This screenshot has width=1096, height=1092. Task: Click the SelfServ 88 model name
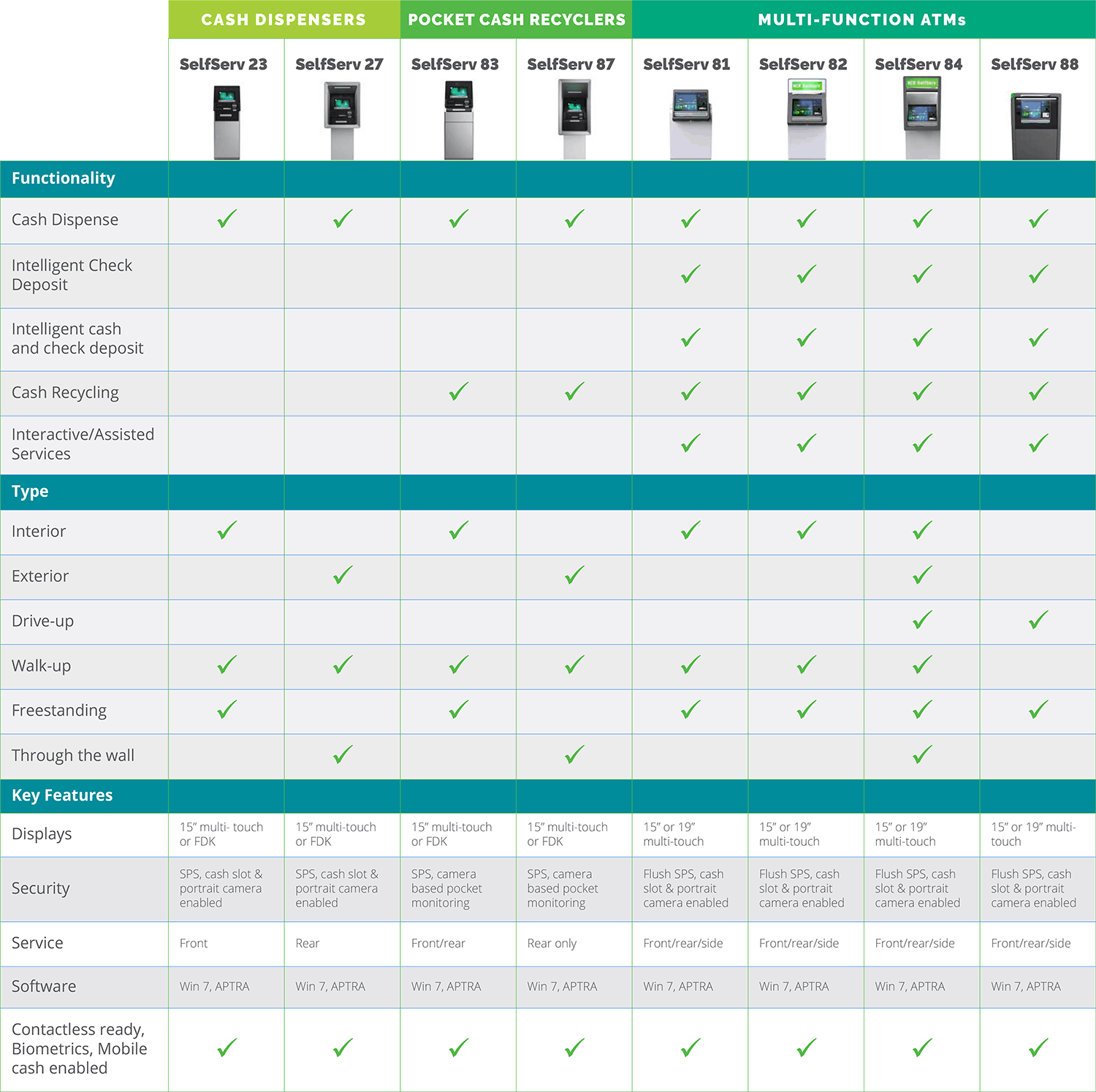(x=1035, y=64)
